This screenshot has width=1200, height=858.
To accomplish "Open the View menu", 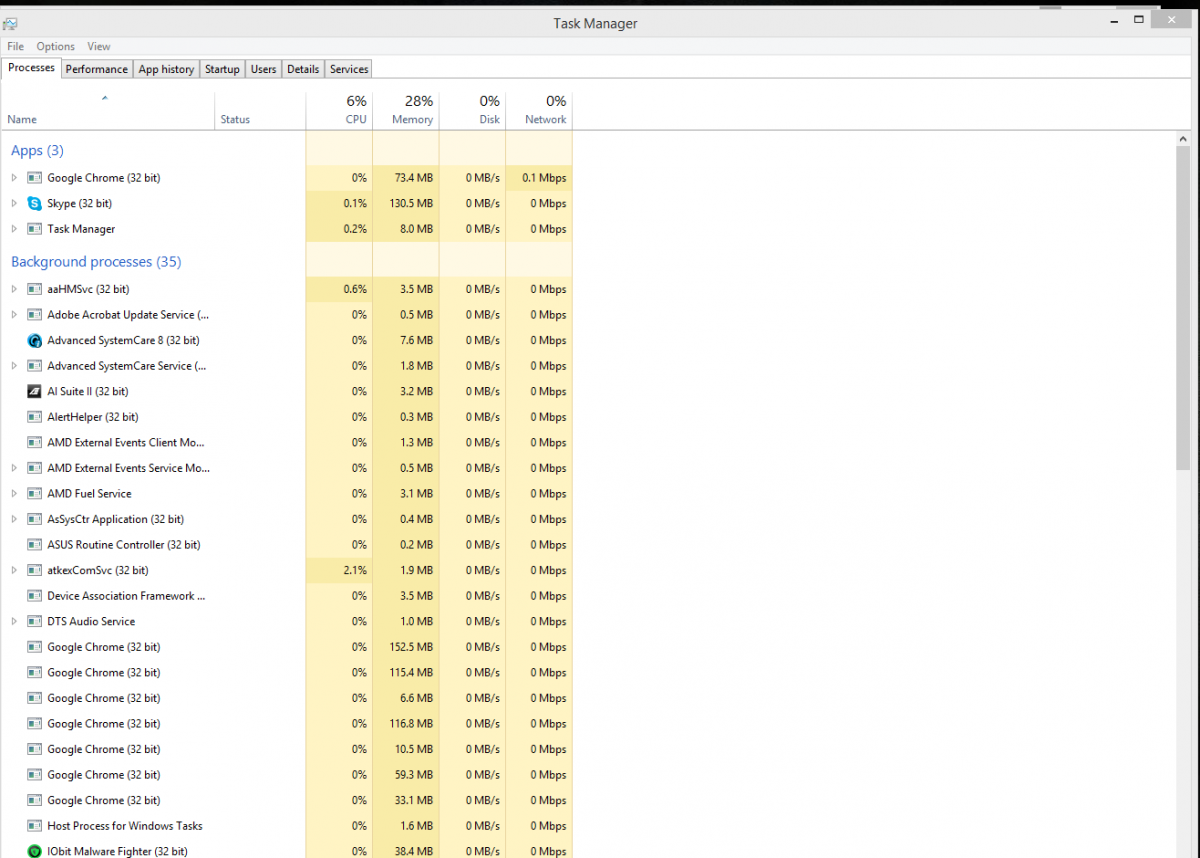I will [98, 46].
